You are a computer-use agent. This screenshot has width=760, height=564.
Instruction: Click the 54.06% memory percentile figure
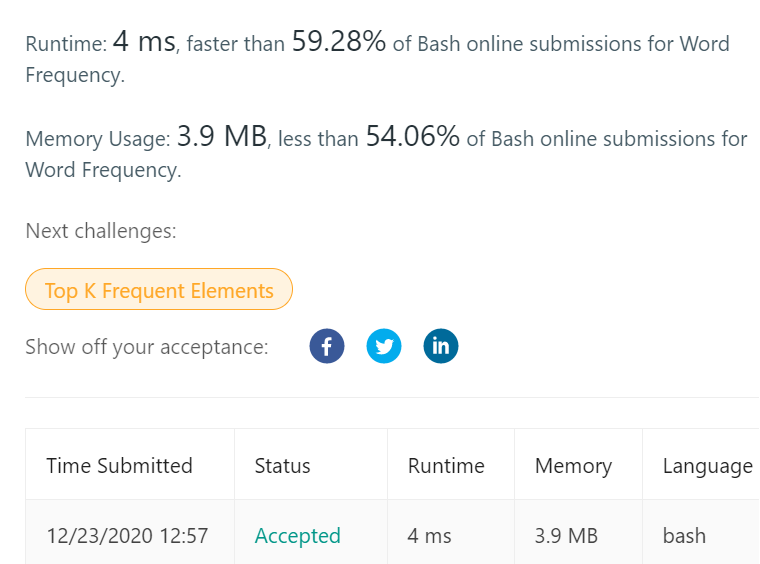point(412,136)
